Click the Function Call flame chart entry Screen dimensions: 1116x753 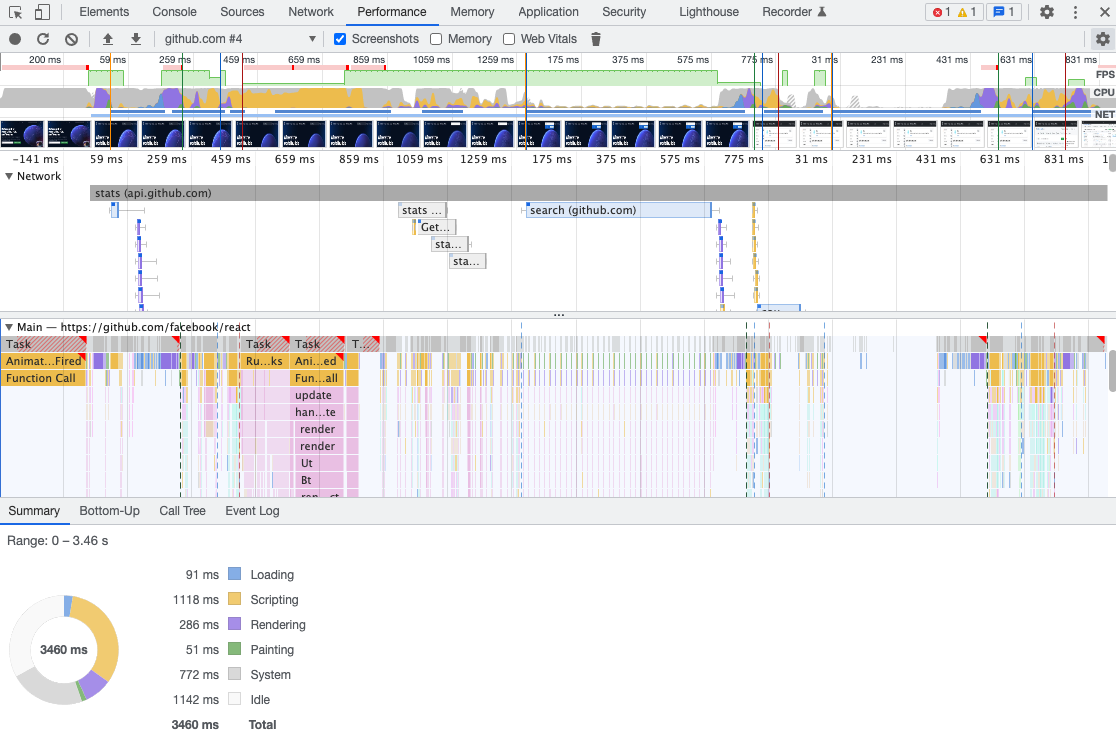43,378
